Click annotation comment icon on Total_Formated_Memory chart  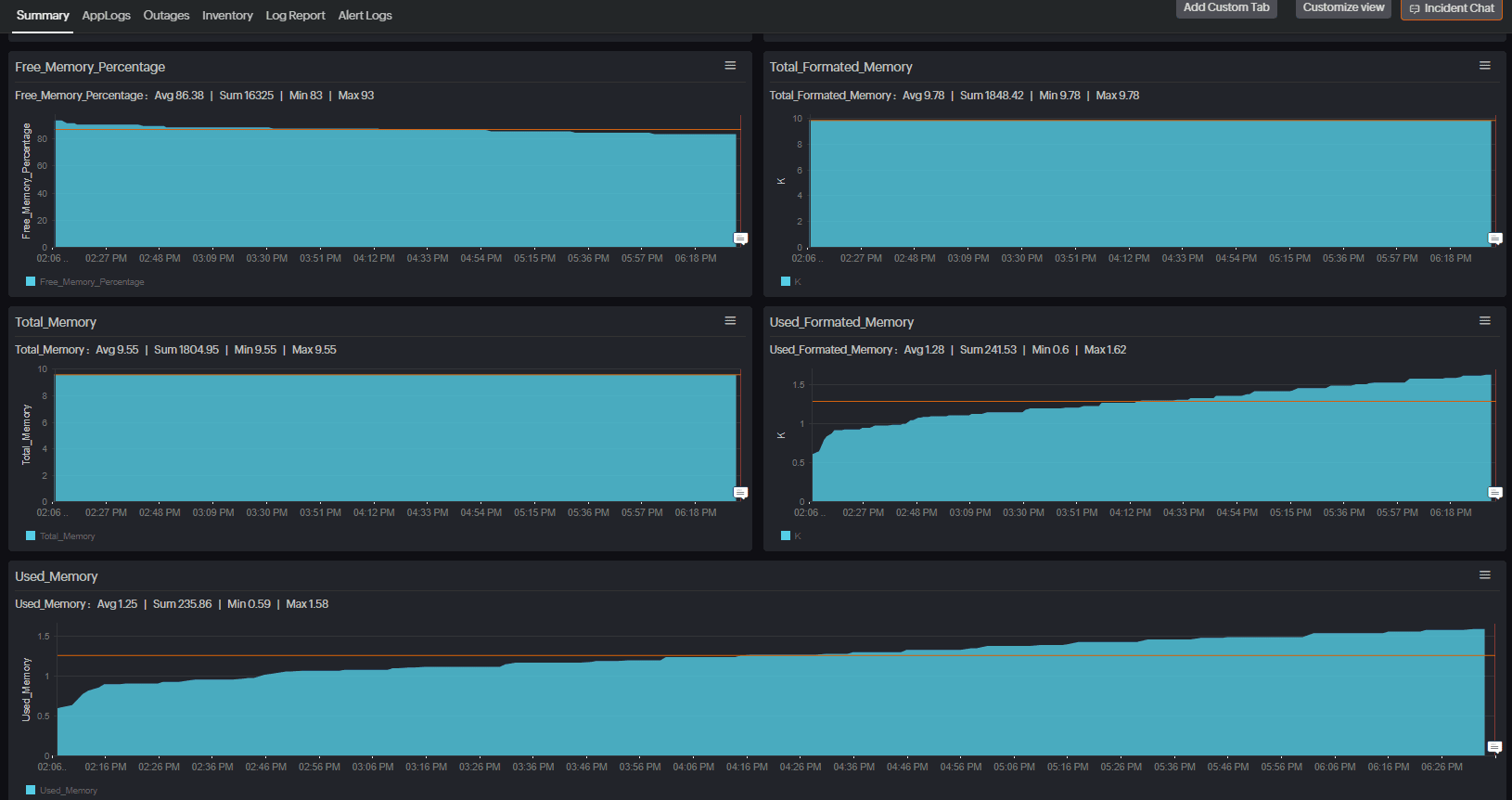1495,239
